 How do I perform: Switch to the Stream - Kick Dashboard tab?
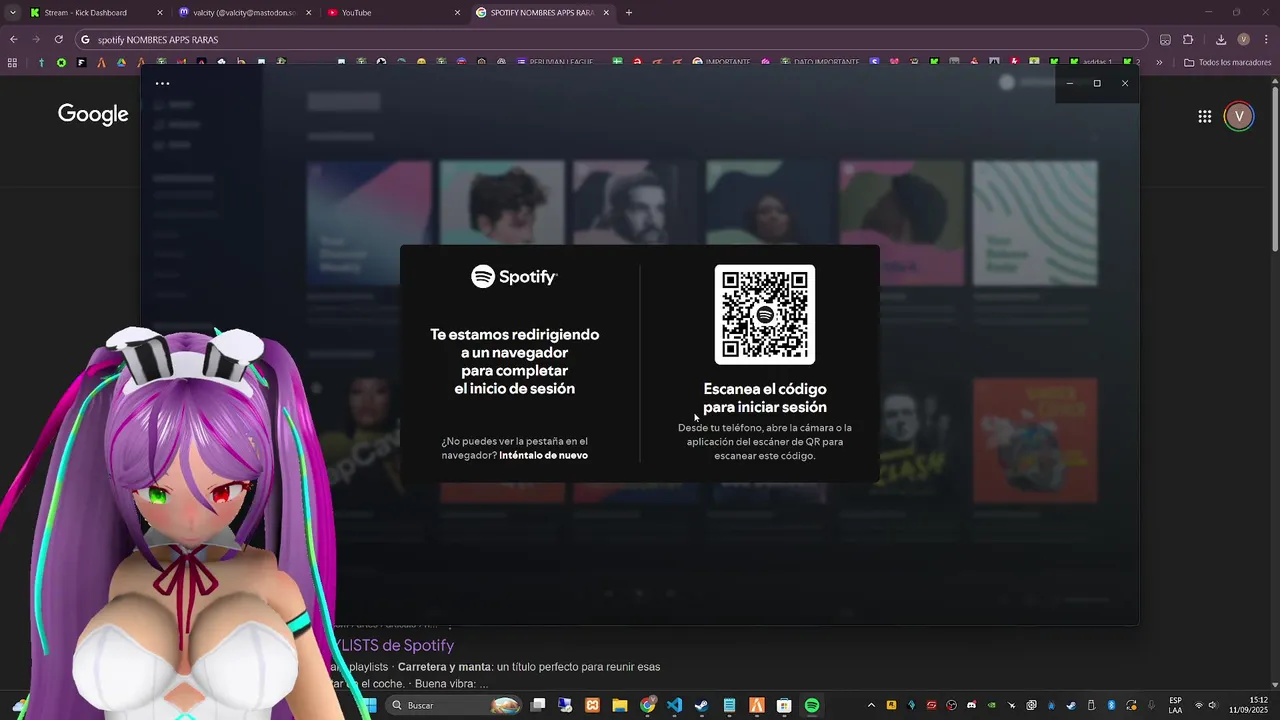click(x=95, y=13)
